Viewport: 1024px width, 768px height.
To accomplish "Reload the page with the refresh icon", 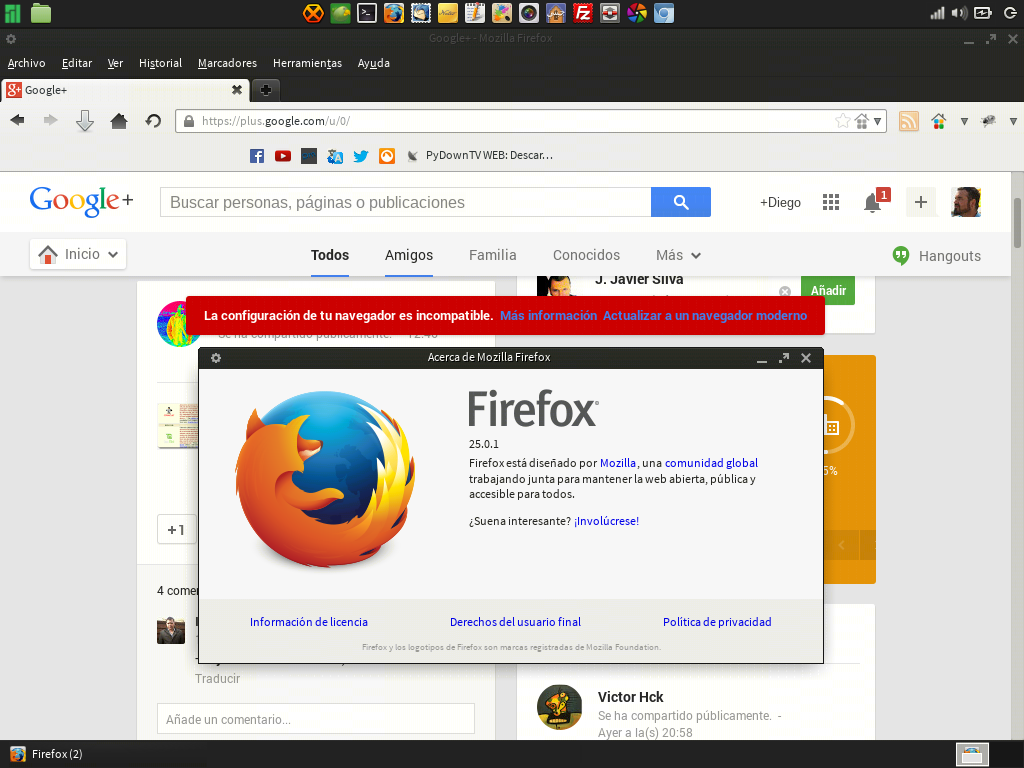I will pyautogui.click(x=153, y=121).
